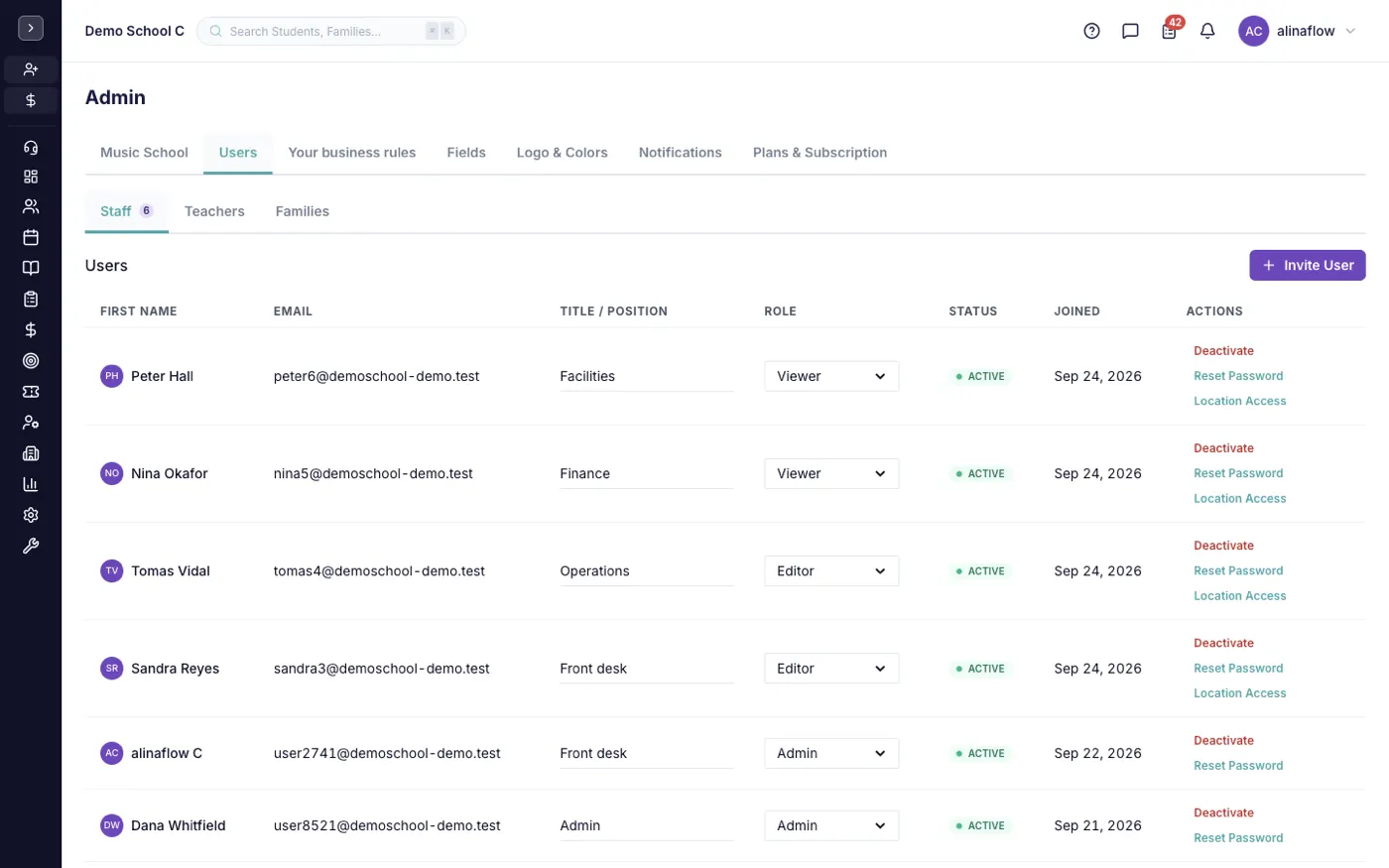Open the headset support icon in sidebar
The width and height of the screenshot is (1389, 868).
click(x=31, y=147)
